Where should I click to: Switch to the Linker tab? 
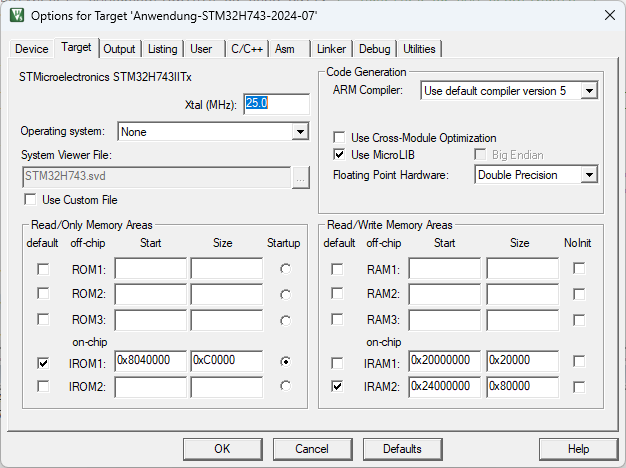pyautogui.click(x=331, y=49)
